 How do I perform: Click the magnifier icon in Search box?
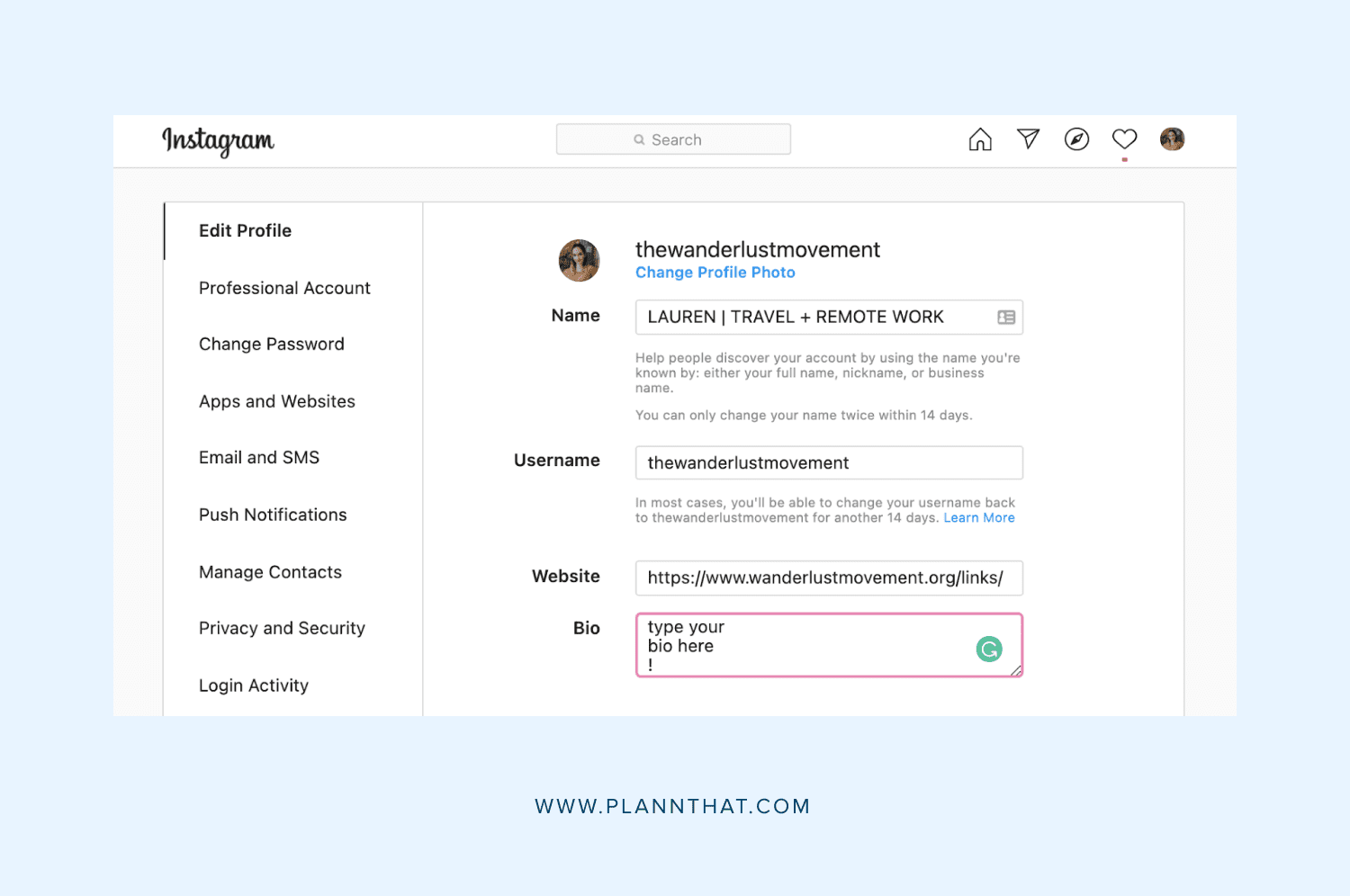click(x=639, y=140)
